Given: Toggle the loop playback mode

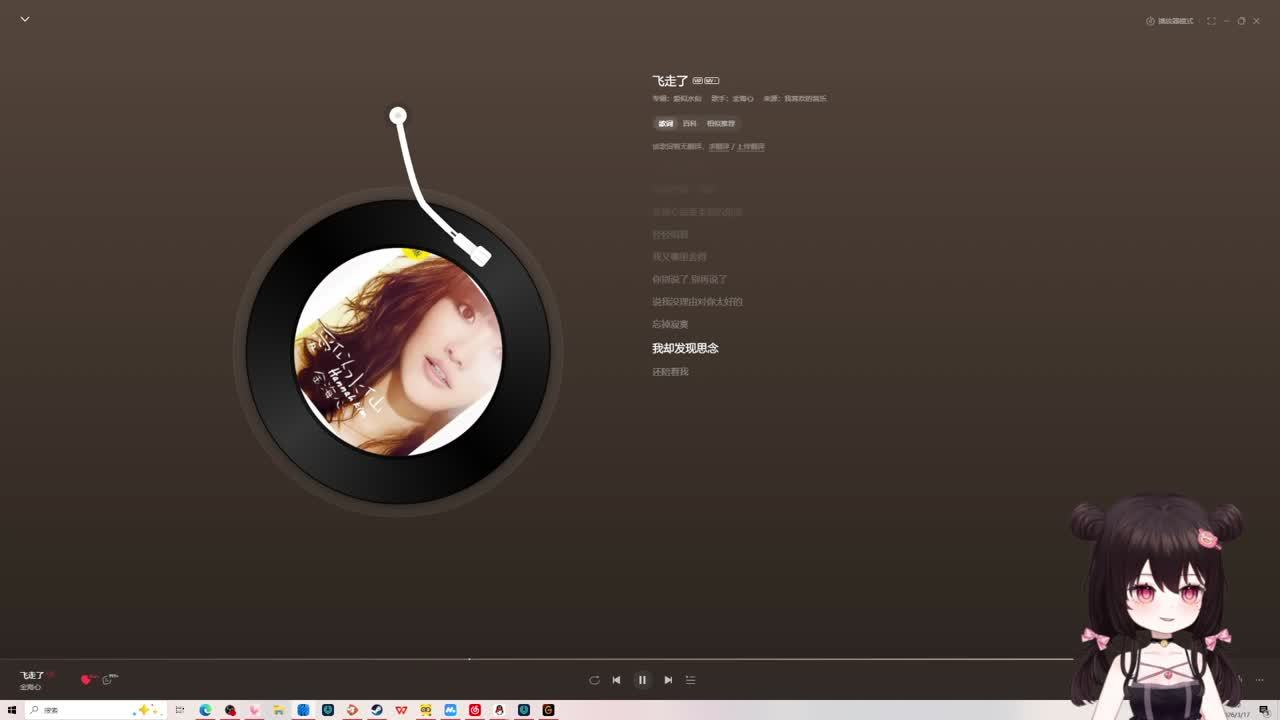Looking at the screenshot, I should [594, 680].
